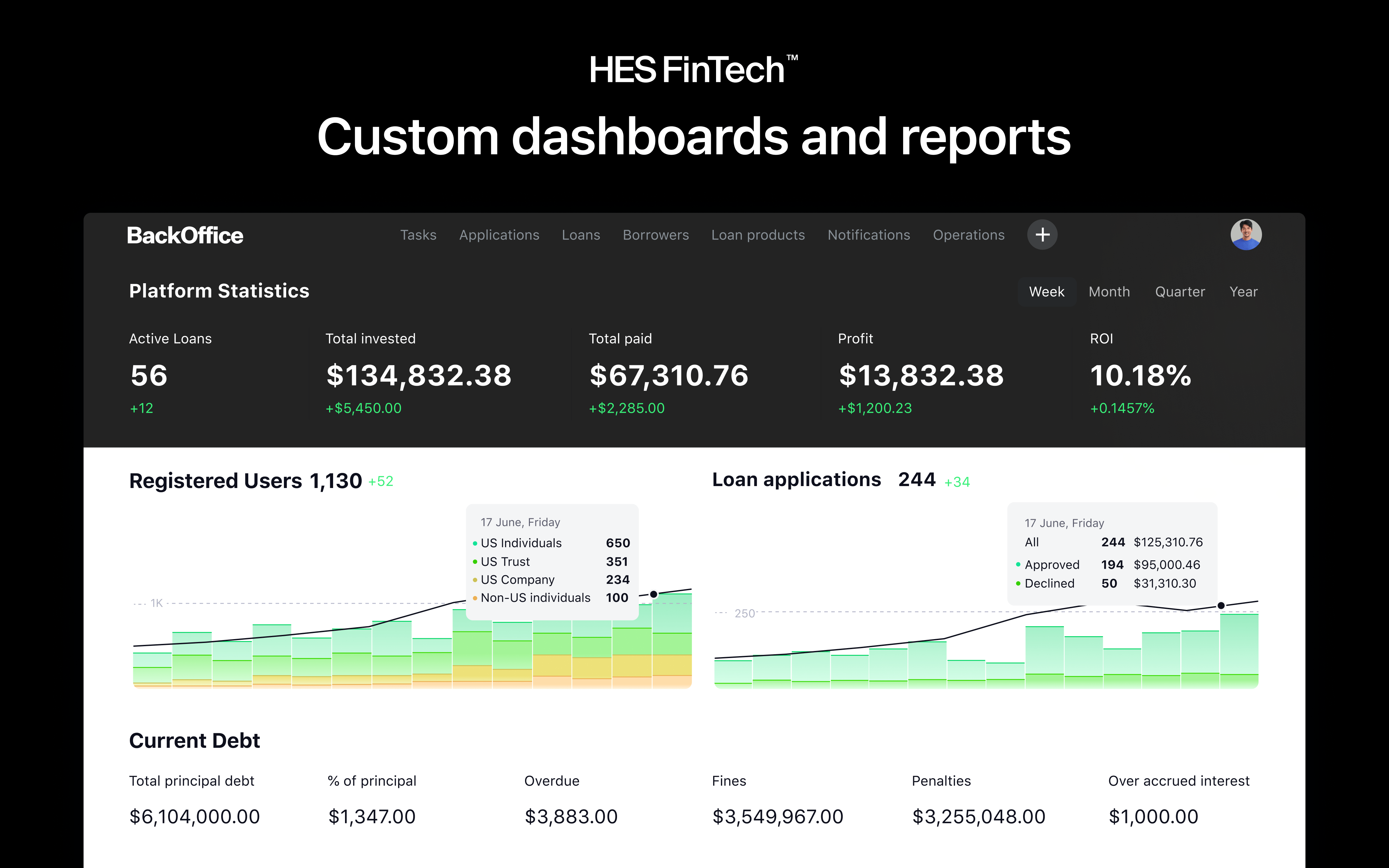Select the Week period tab

tap(1046, 292)
